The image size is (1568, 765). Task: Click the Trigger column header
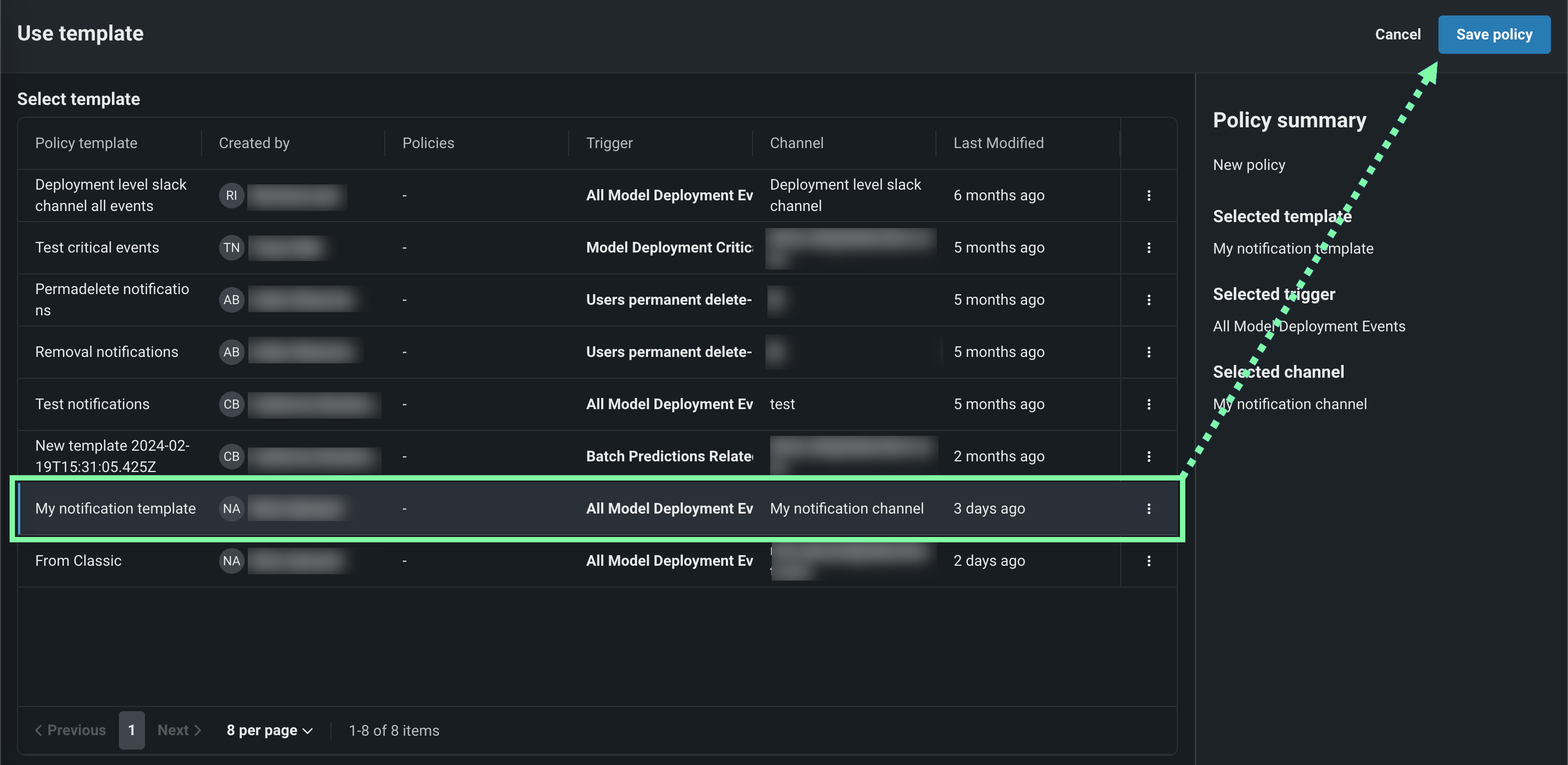click(x=609, y=143)
